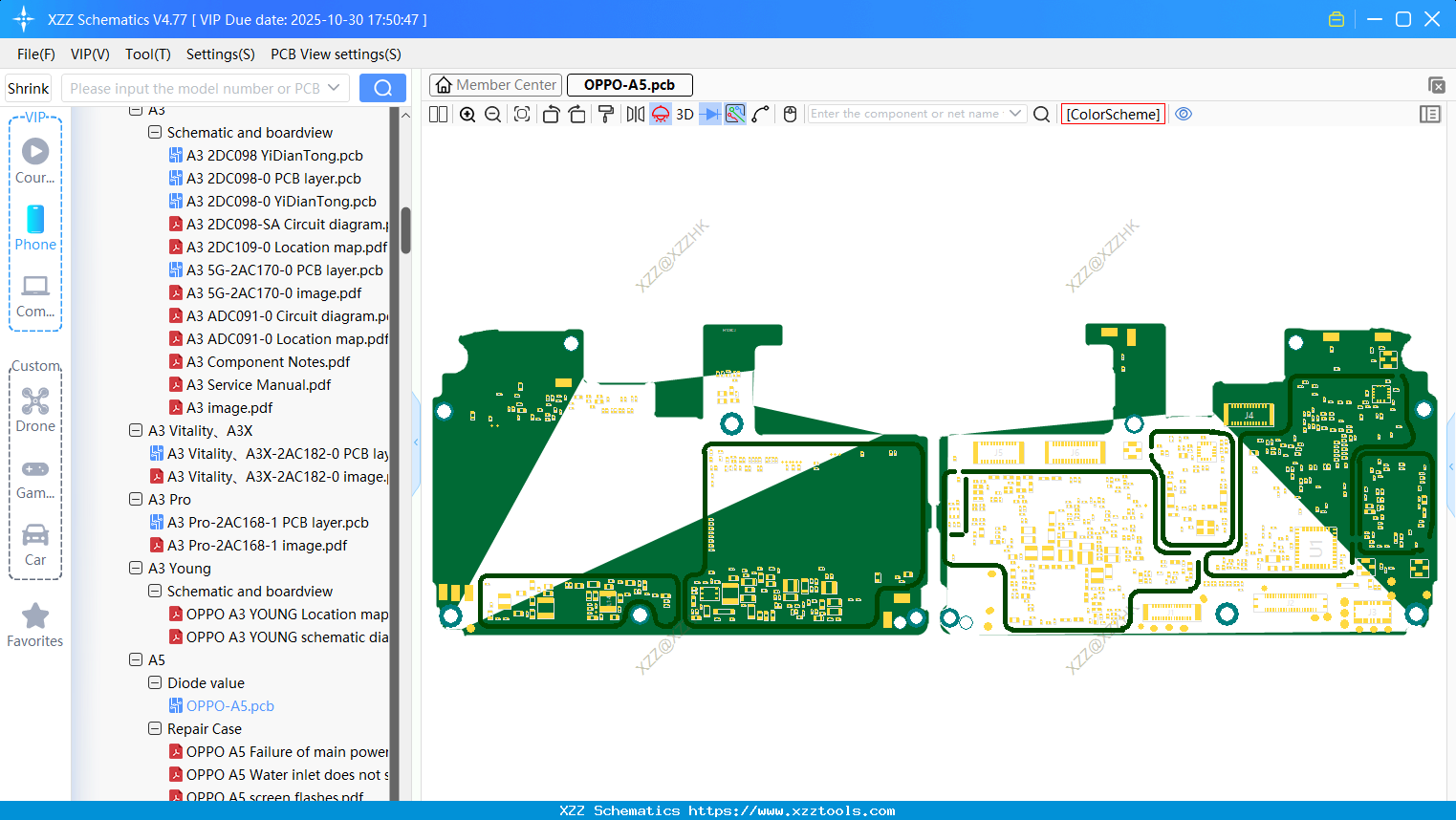Click the zoom out magnifier icon

pyautogui.click(x=493, y=115)
